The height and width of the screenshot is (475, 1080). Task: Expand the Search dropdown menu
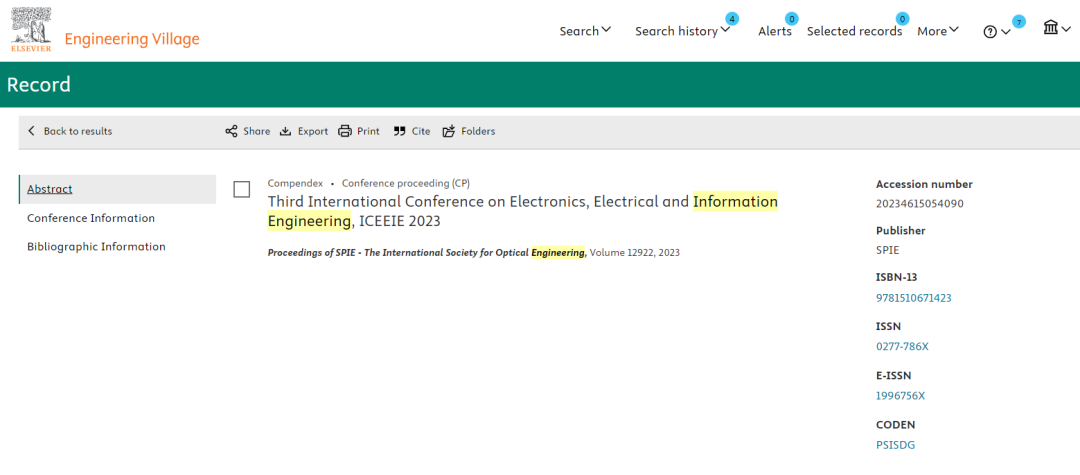click(x=585, y=31)
